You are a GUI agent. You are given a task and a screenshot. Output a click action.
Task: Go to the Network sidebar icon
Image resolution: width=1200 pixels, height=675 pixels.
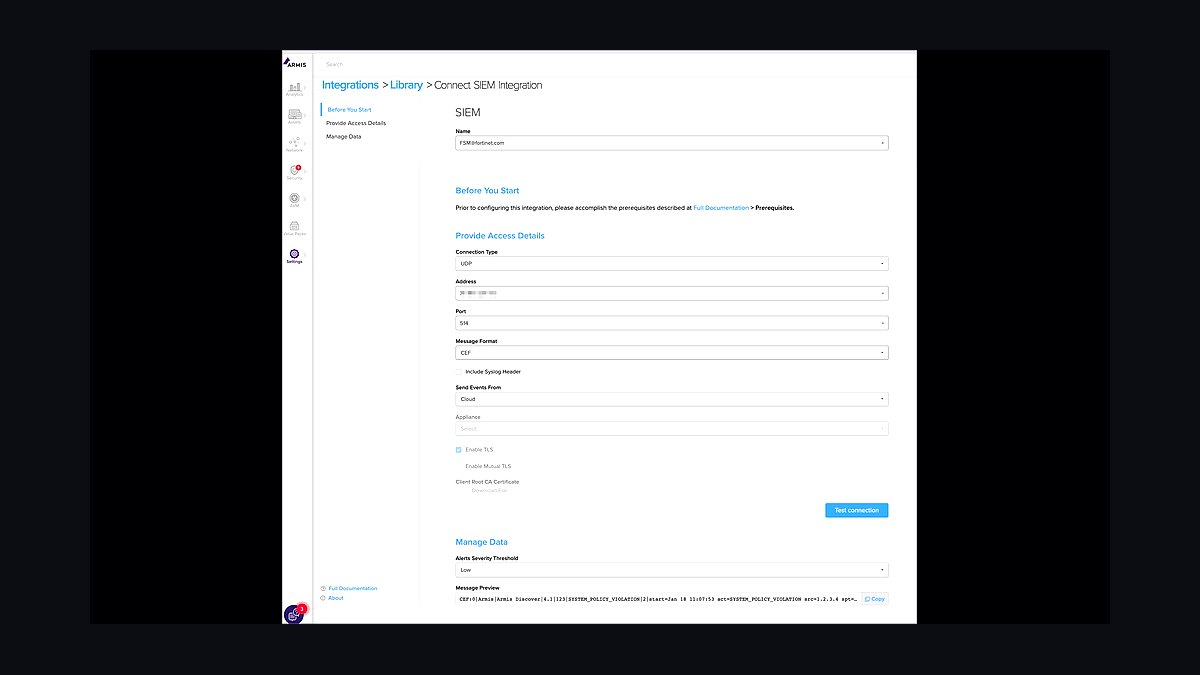click(x=294, y=142)
